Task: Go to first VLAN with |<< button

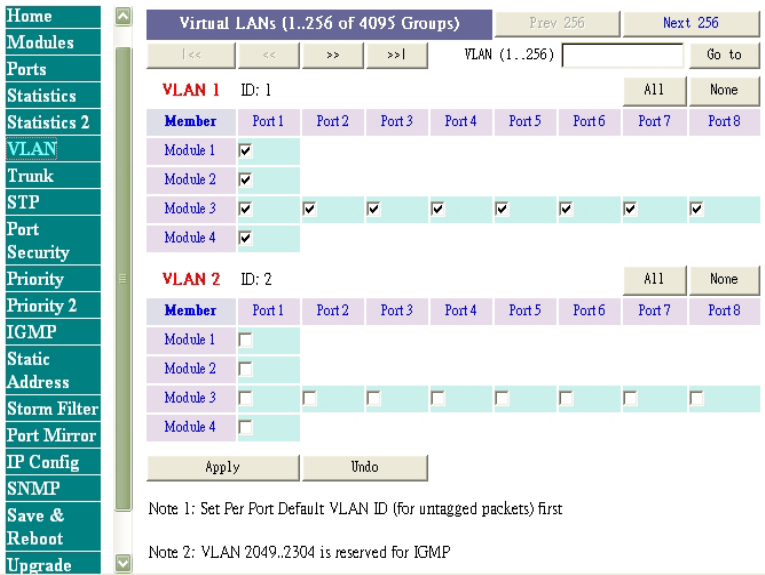Action: 191,55
